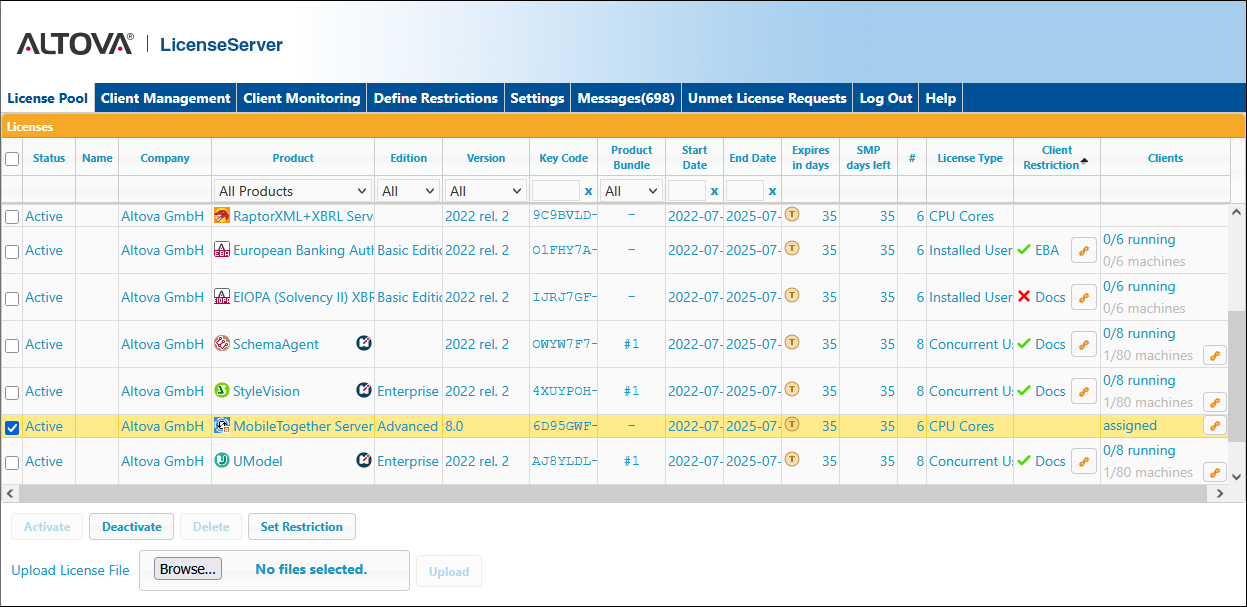
Task: Click the horizontal scrollbar beneath the license table
Action: (x=600, y=494)
